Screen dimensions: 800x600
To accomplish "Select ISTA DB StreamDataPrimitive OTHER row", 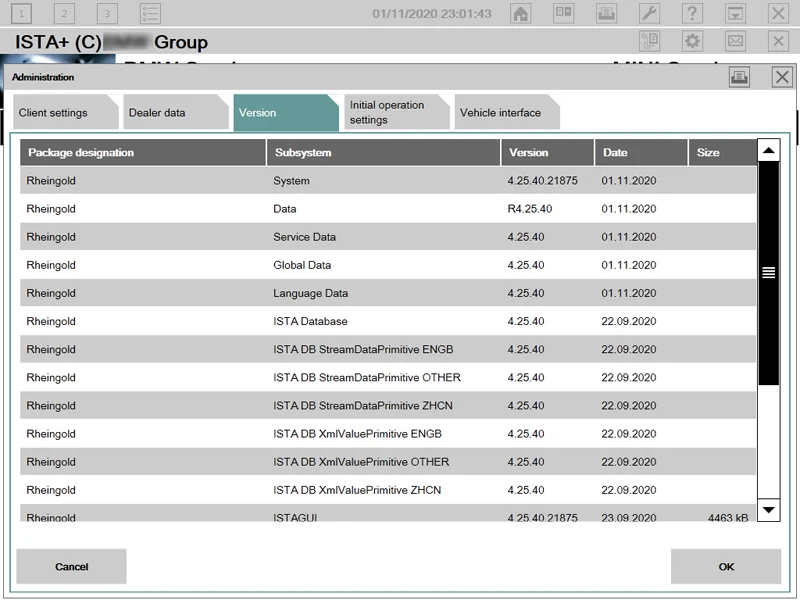I will (x=388, y=377).
